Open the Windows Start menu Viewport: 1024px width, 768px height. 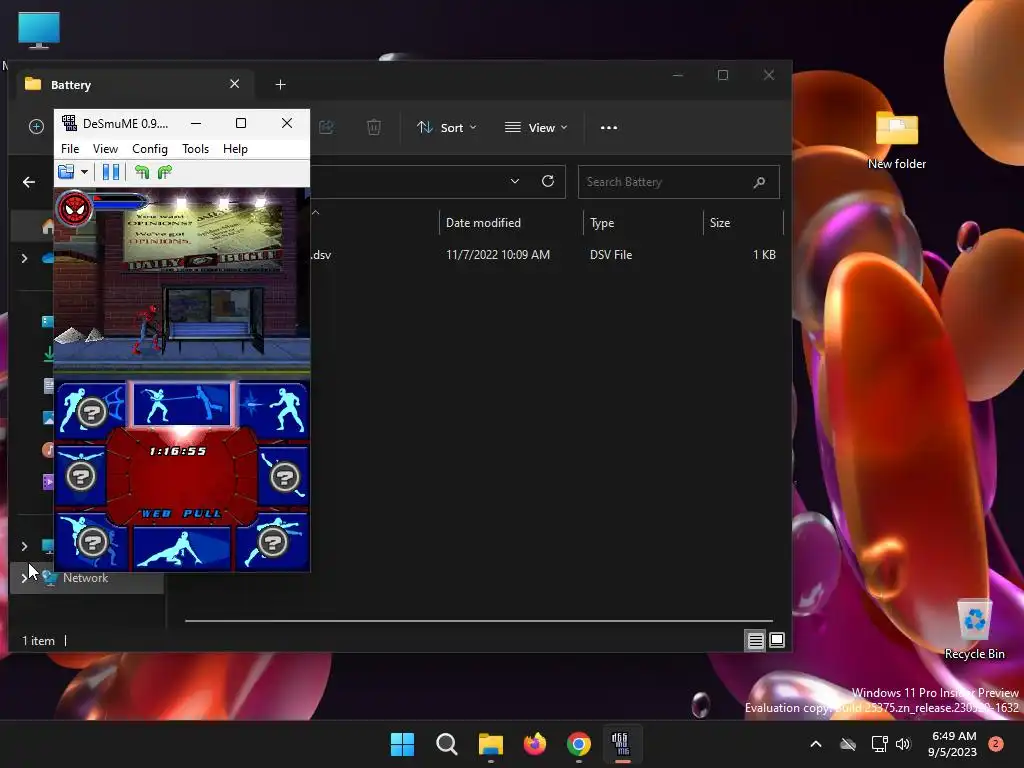[402, 744]
